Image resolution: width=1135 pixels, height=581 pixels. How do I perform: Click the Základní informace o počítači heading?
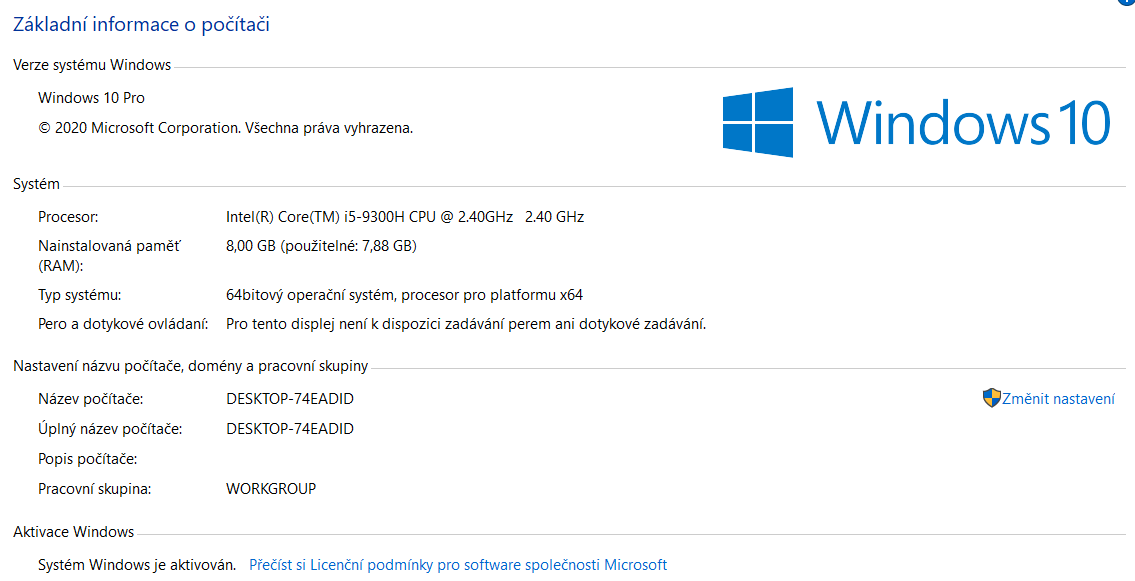click(x=141, y=25)
